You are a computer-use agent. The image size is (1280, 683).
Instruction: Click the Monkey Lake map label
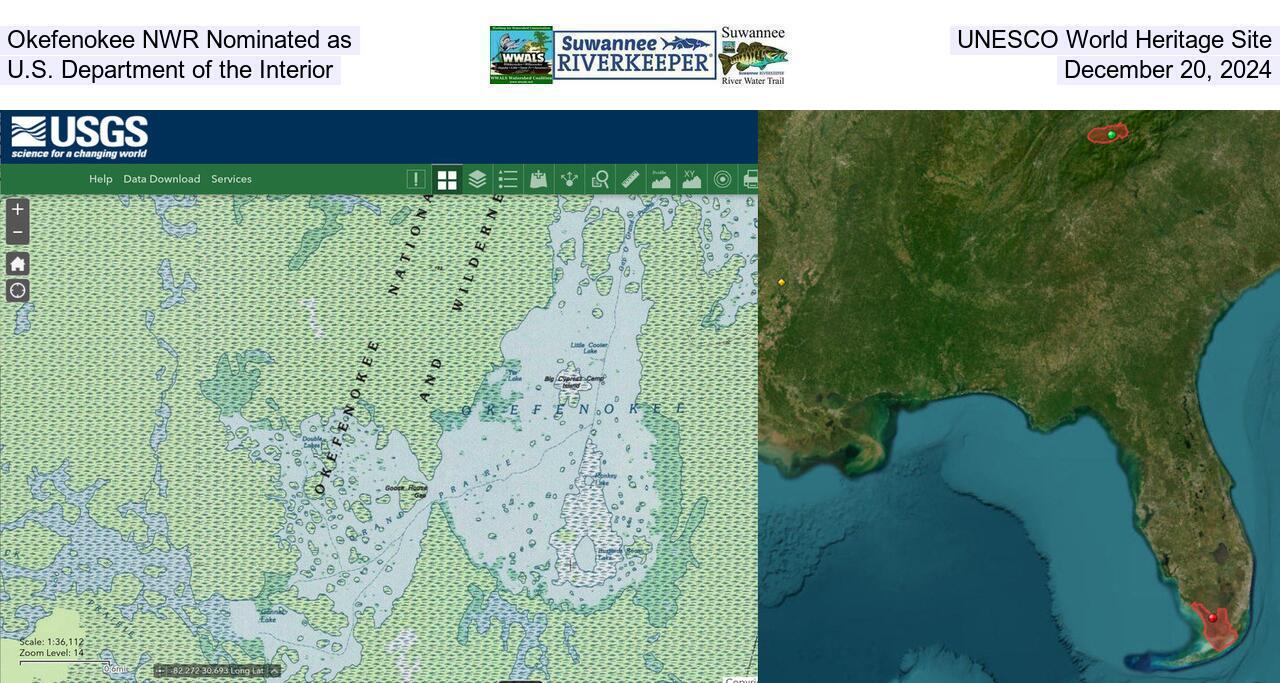pyautogui.click(x=607, y=479)
